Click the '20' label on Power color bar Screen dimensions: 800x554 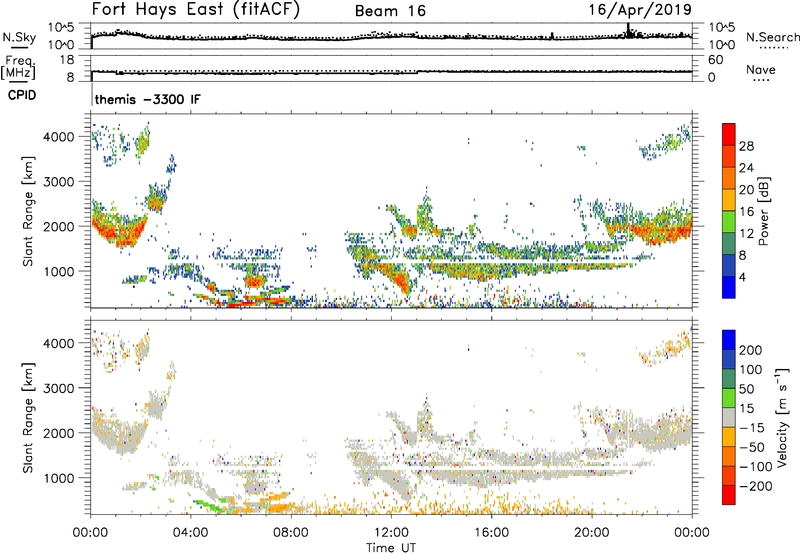[x=746, y=190]
